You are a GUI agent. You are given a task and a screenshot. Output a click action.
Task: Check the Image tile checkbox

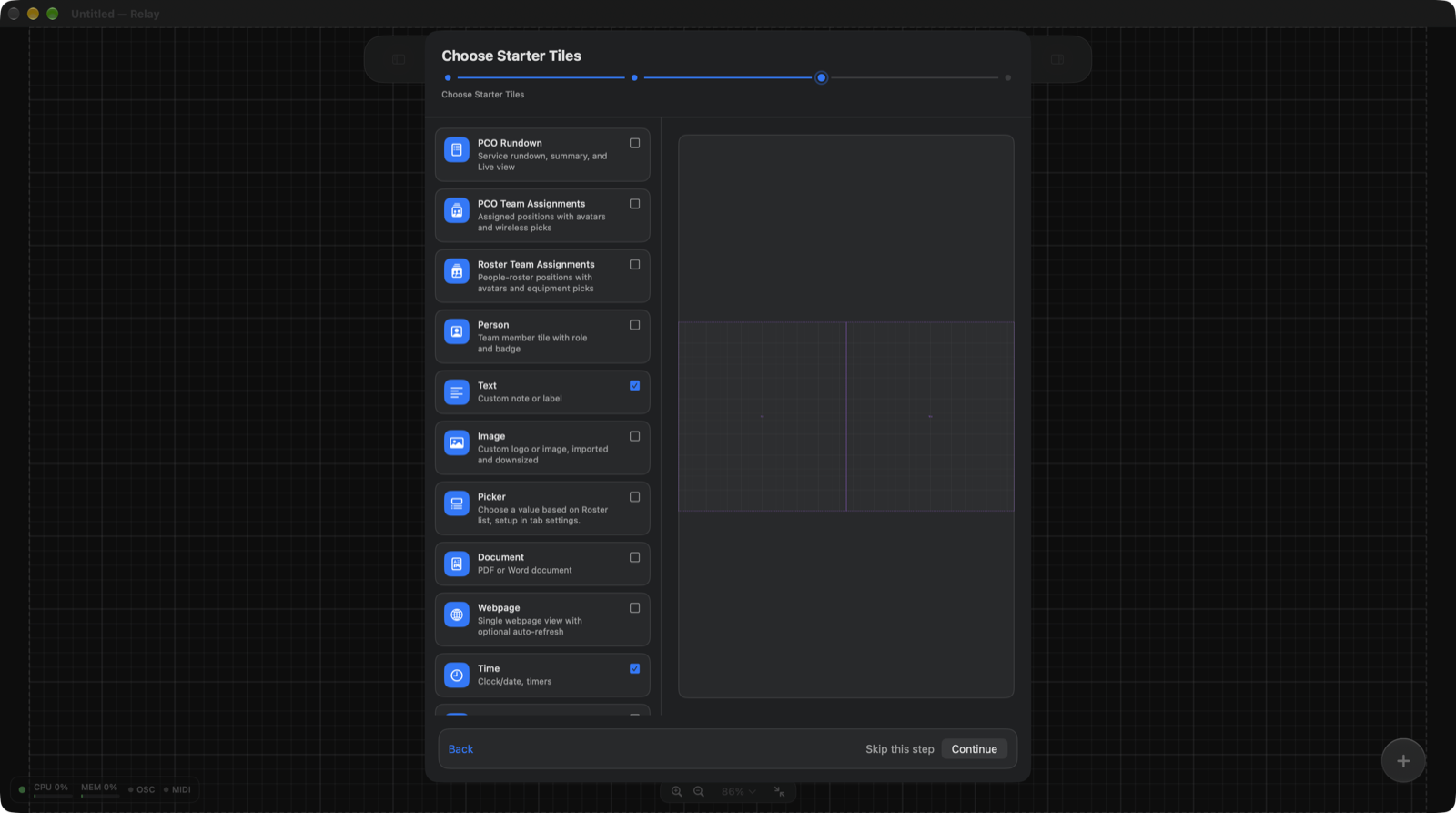pos(635,436)
